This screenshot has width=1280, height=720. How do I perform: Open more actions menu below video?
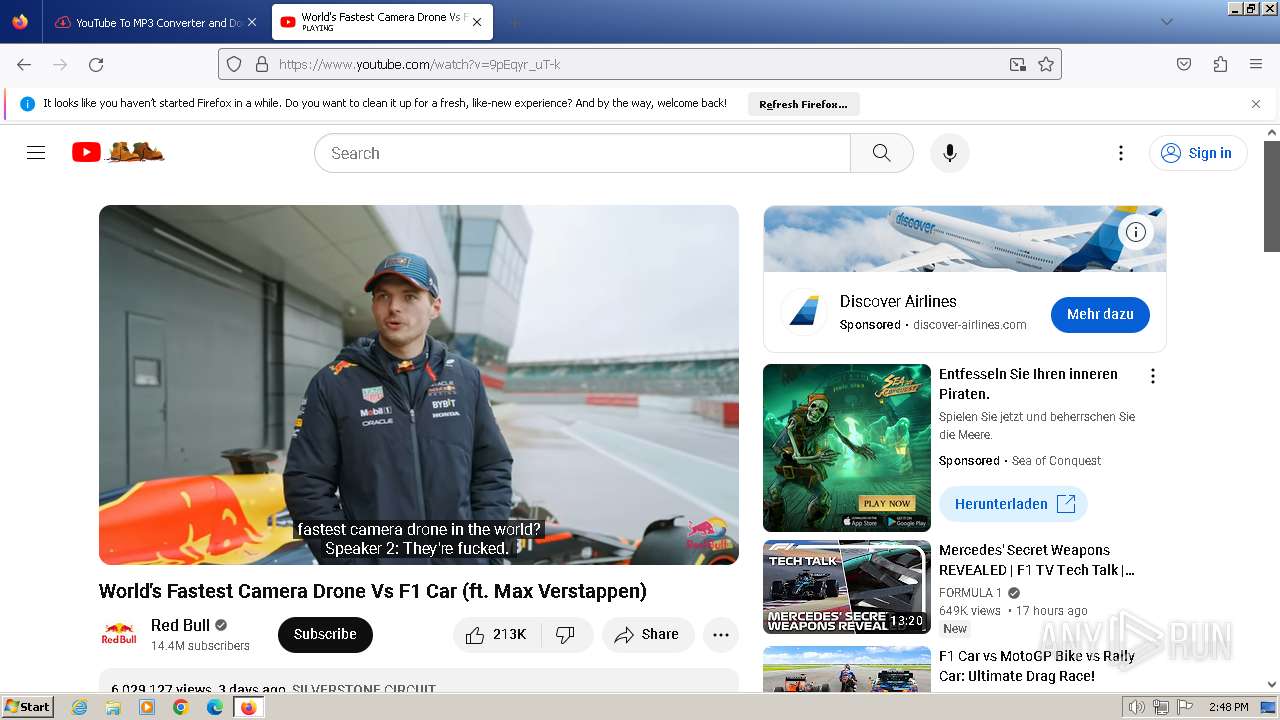(x=721, y=635)
